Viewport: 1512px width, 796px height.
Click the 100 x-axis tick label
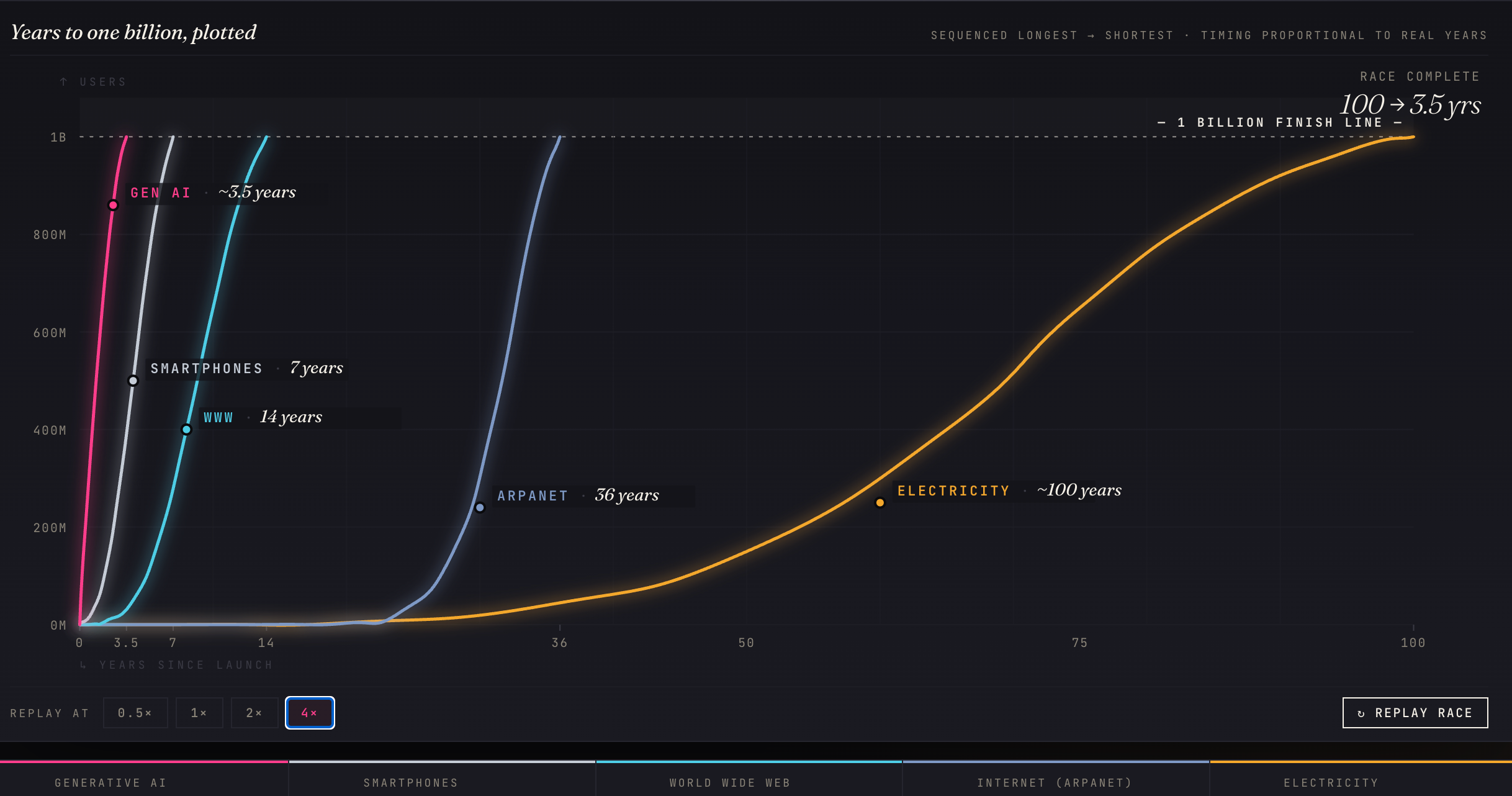click(x=1413, y=643)
